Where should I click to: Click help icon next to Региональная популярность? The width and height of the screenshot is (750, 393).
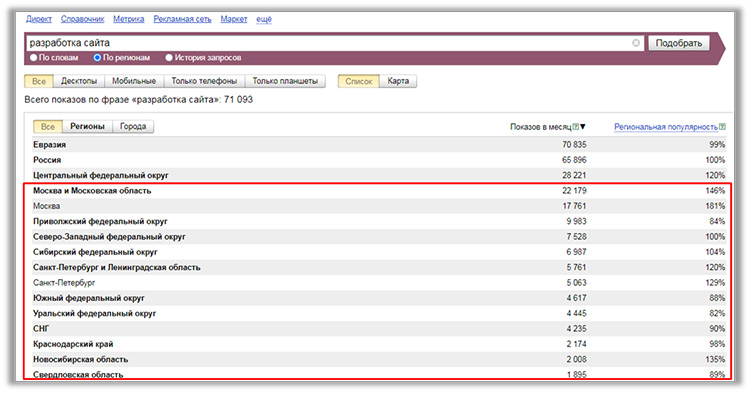pos(722,127)
